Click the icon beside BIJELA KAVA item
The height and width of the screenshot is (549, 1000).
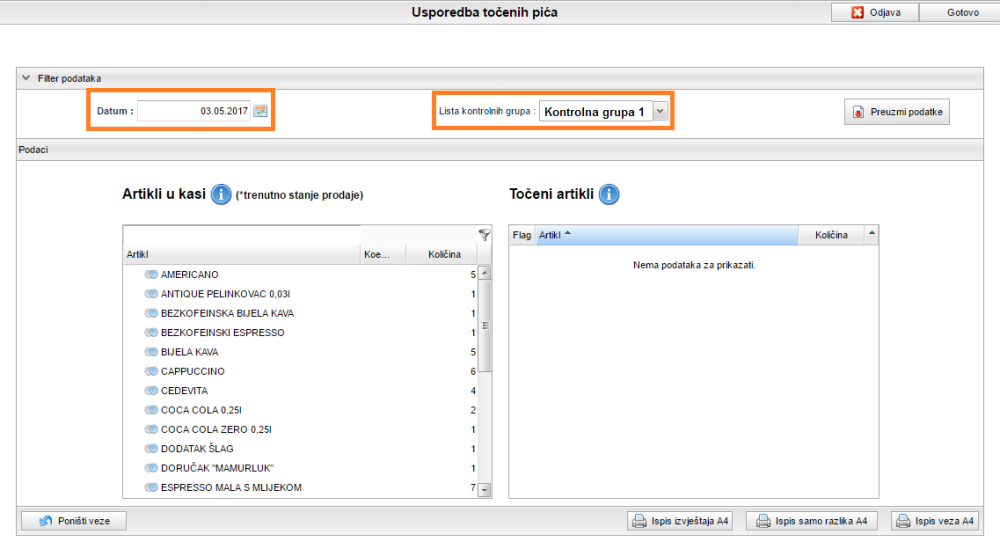151,352
